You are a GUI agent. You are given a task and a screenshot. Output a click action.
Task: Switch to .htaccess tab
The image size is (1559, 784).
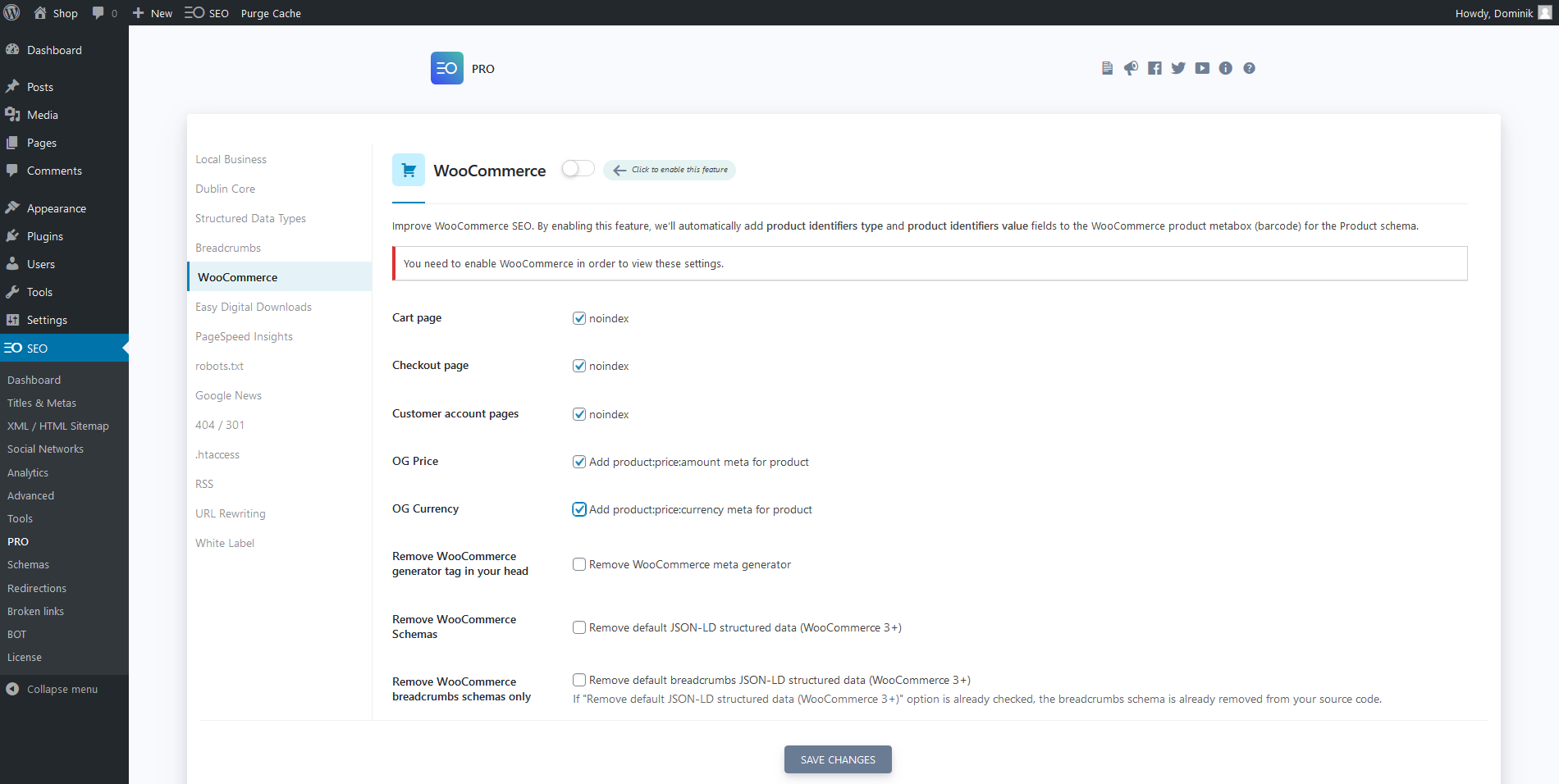coord(279,454)
